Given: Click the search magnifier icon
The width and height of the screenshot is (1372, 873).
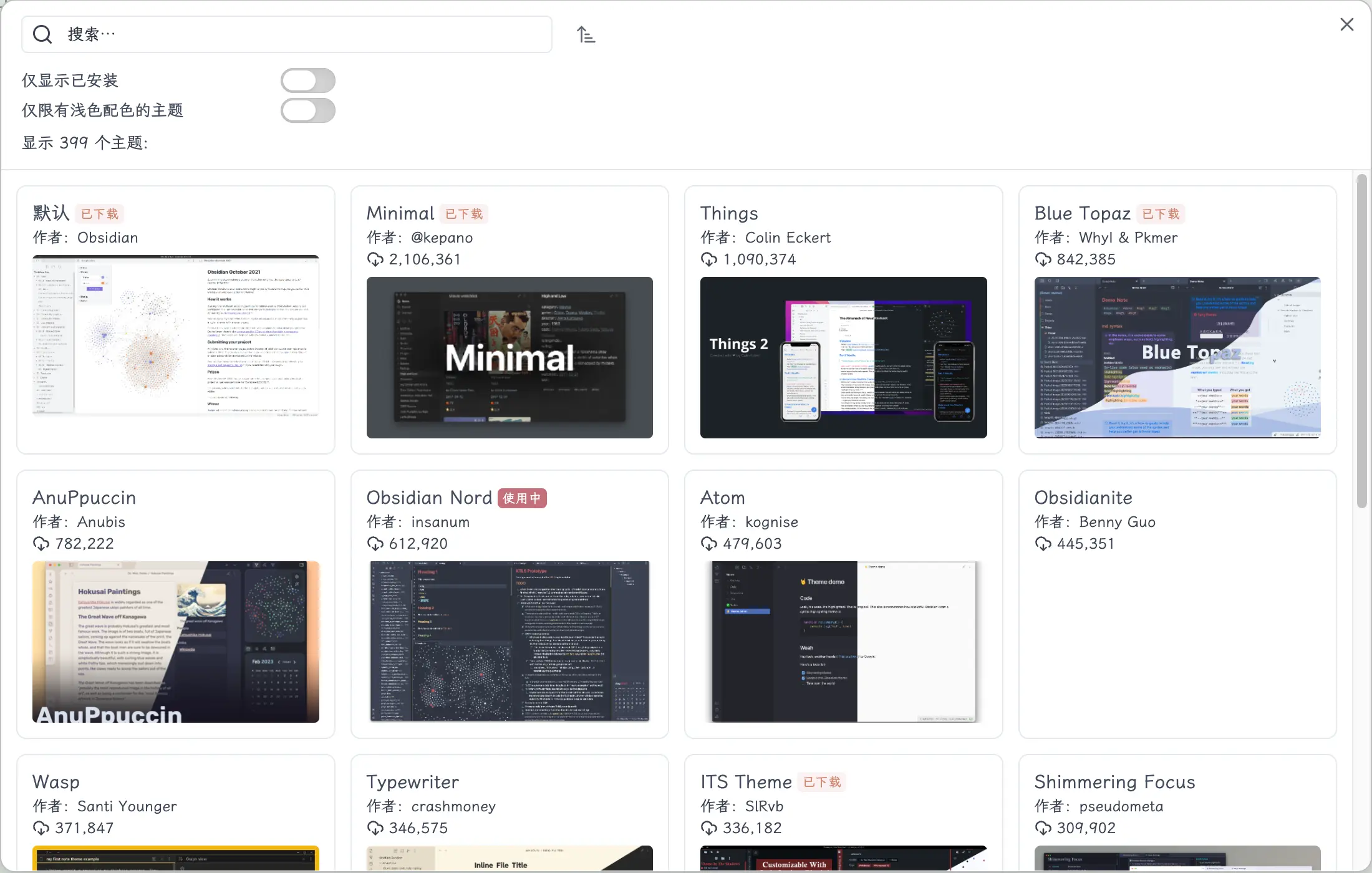Looking at the screenshot, I should coord(42,34).
